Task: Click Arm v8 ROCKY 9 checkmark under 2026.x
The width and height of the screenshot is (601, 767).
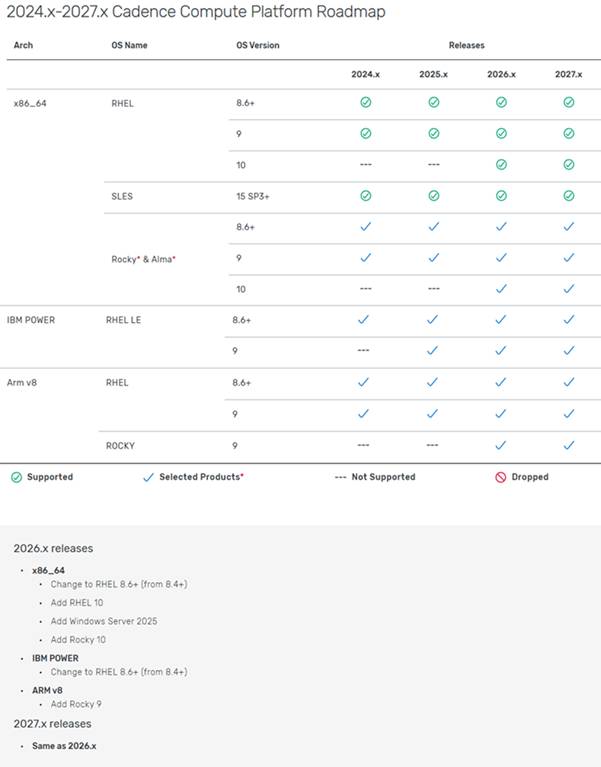Action: coord(500,446)
